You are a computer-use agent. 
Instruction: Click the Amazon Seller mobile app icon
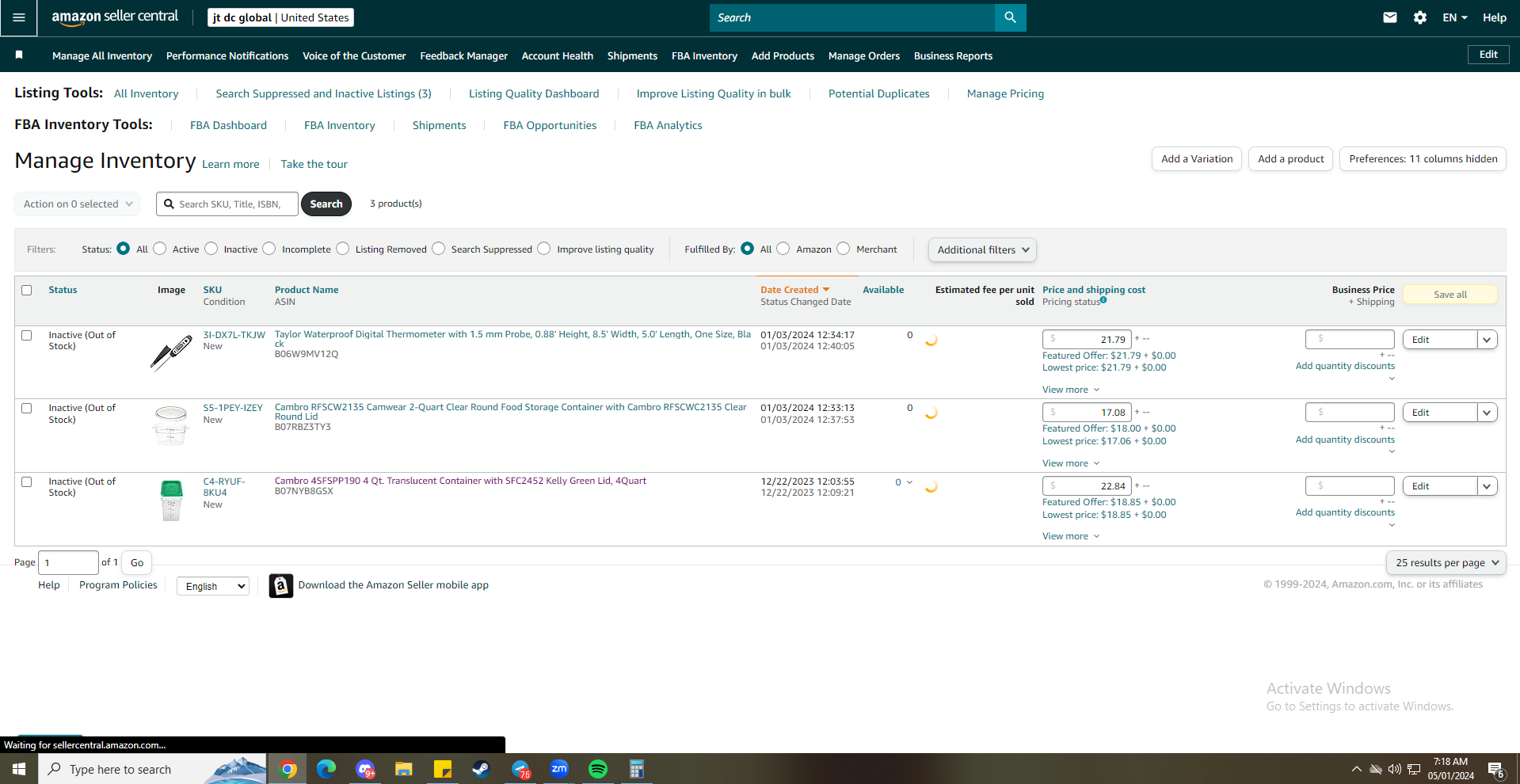coord(280,585)
